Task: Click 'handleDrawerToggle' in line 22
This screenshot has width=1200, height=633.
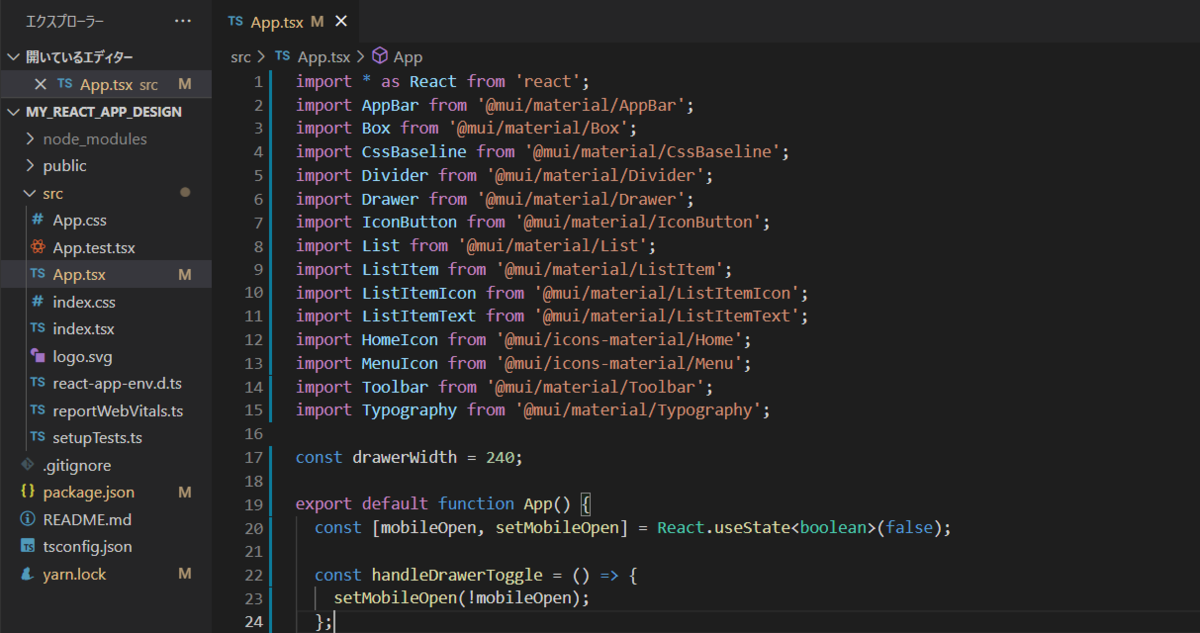Action: [456, 575]
